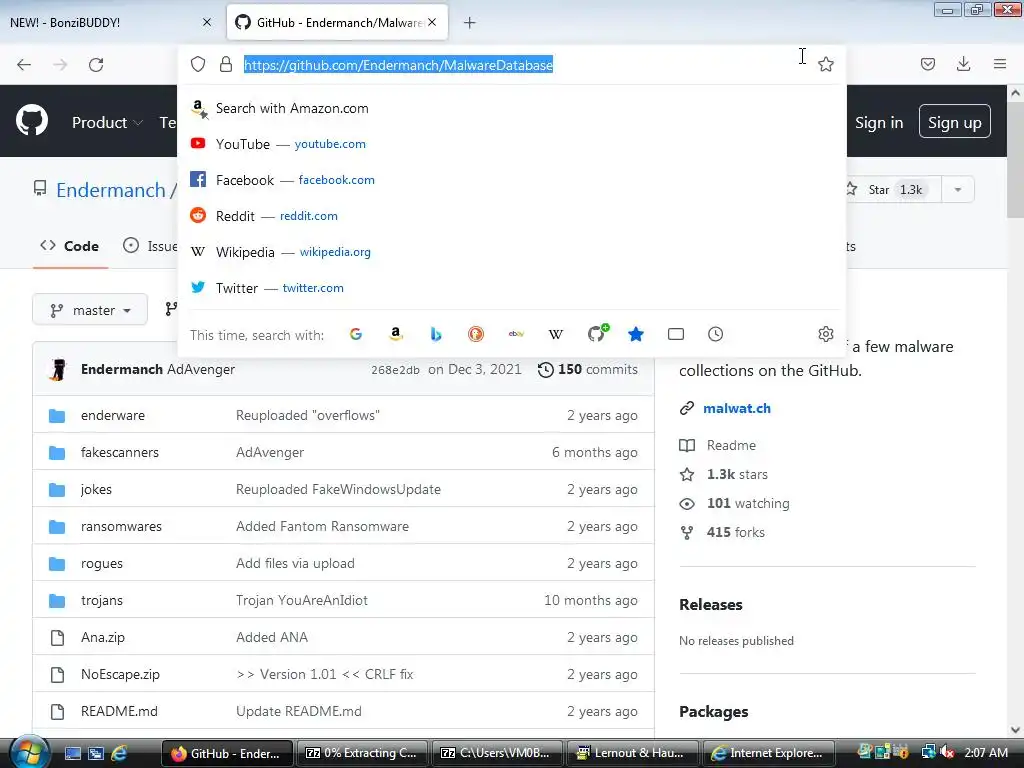Expand the Star button dropdown arrow
This screenshot has height=768, width=1024.
[x=957, y=189]
